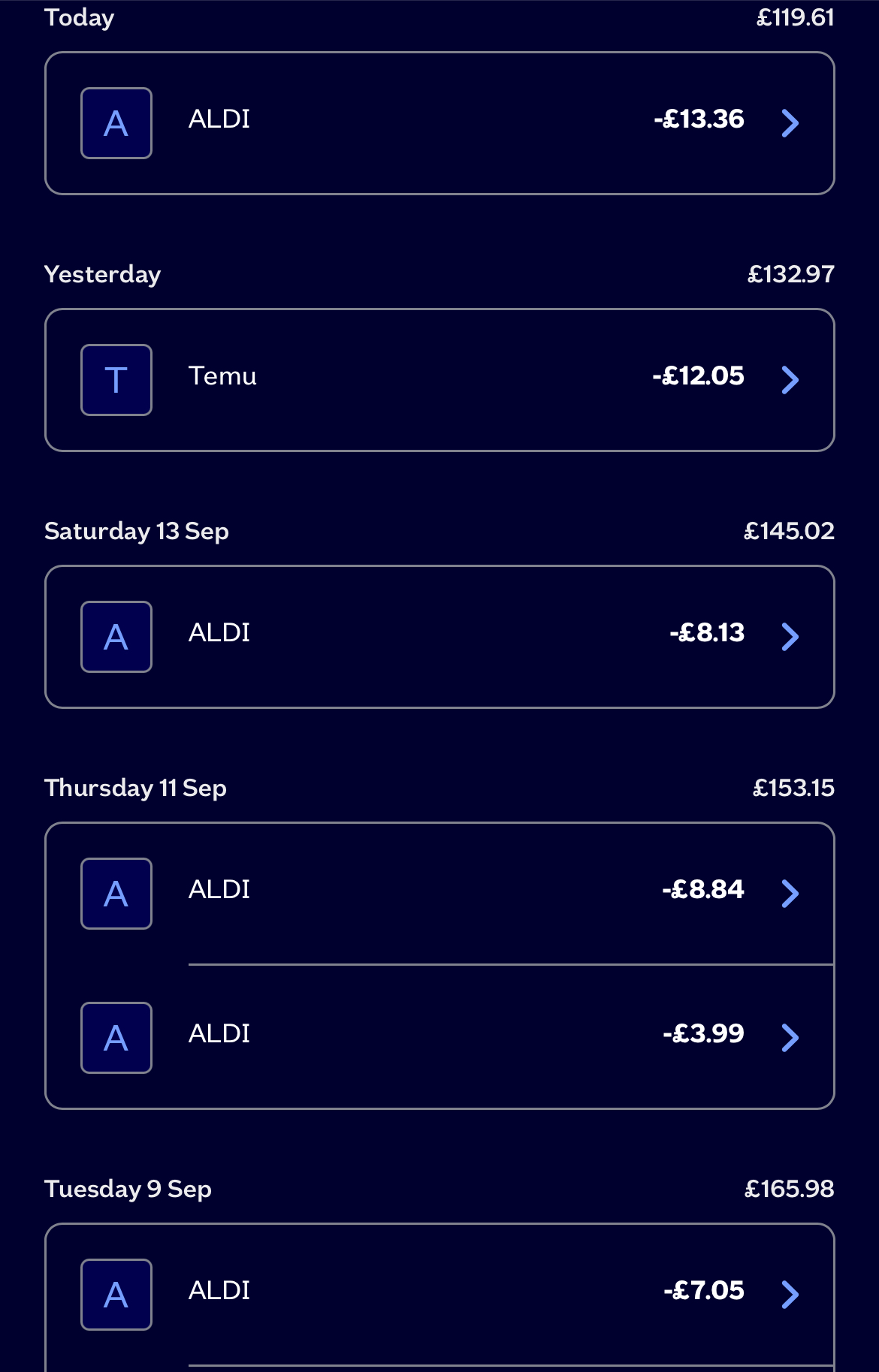Open details chevron for the -£3.99 ALDI transaction
Image resolution: width=879 pixels, height=1372 pixels.
[790, 1038]
